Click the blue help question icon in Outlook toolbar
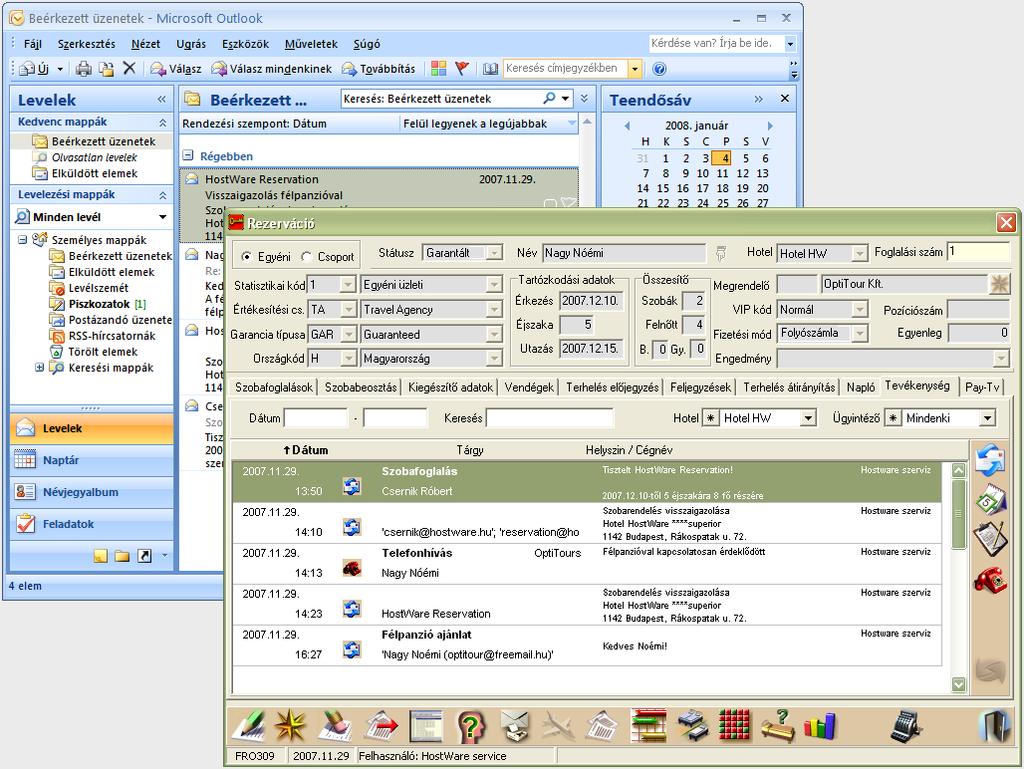 coord(659,69)
